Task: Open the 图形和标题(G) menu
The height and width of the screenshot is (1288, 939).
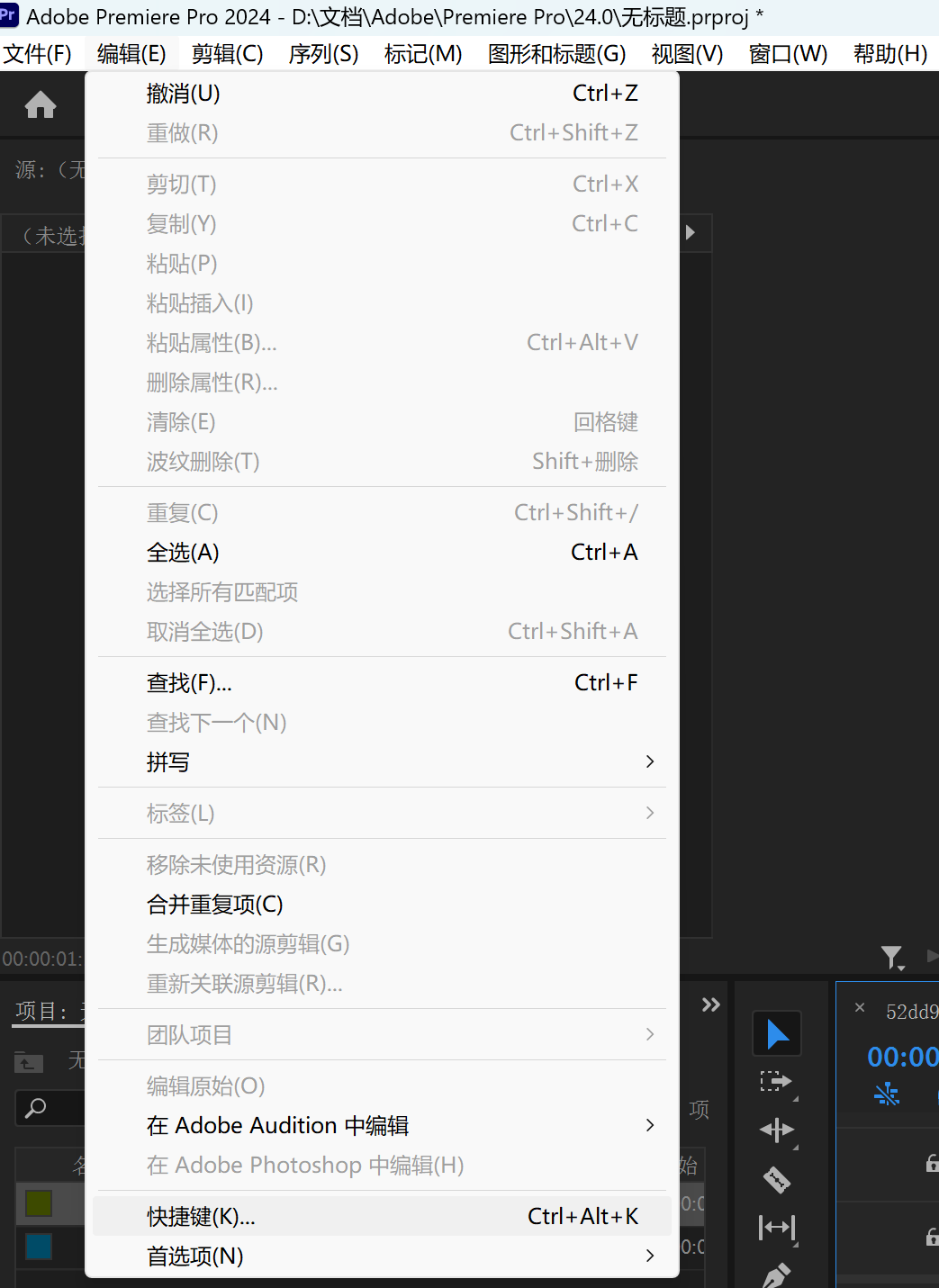Action: (x=557, y=54)
